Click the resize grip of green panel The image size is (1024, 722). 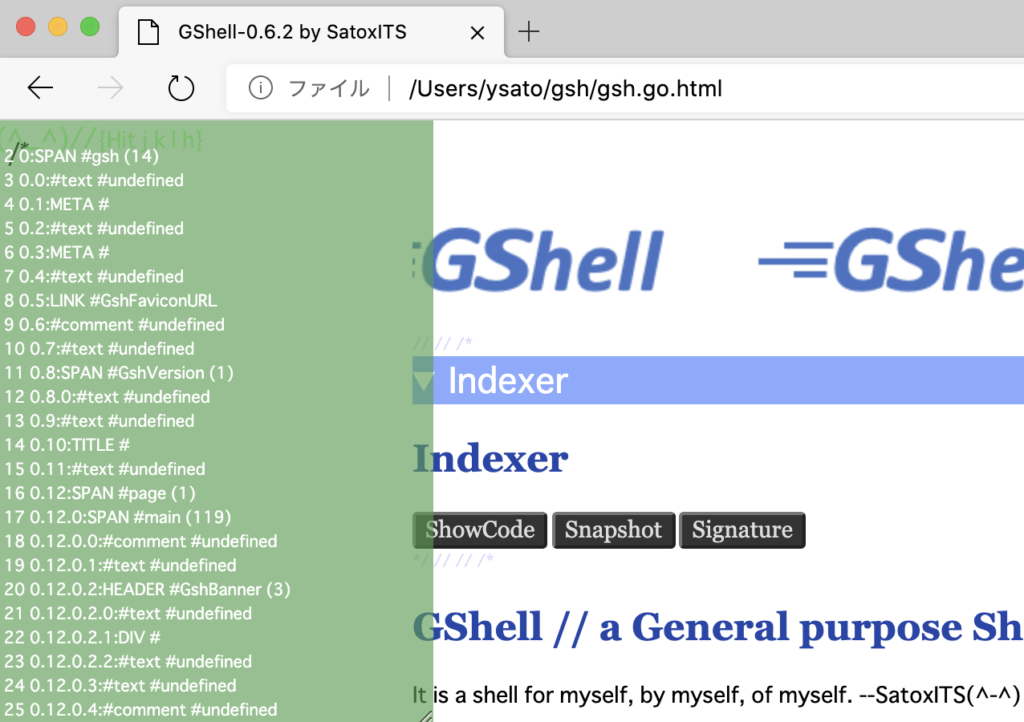click(424, 714)
